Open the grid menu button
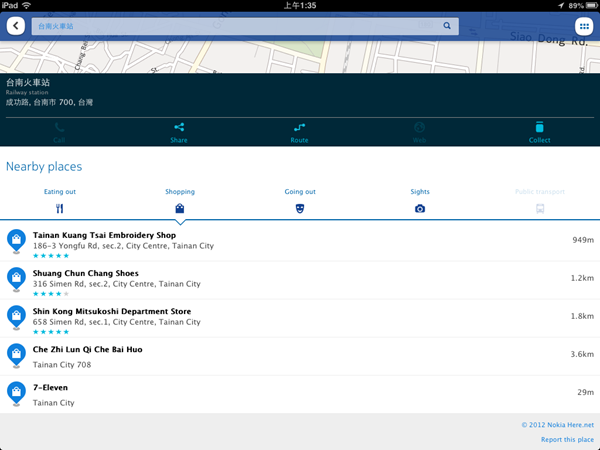The image size is (600, 450). coord(584,26)
